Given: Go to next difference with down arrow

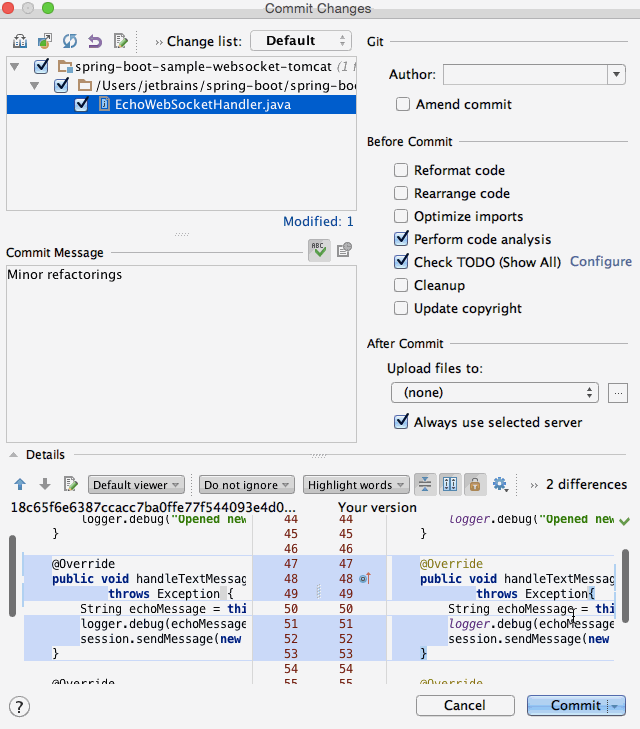Looking at the screenshot, I should tap(45, 484).
